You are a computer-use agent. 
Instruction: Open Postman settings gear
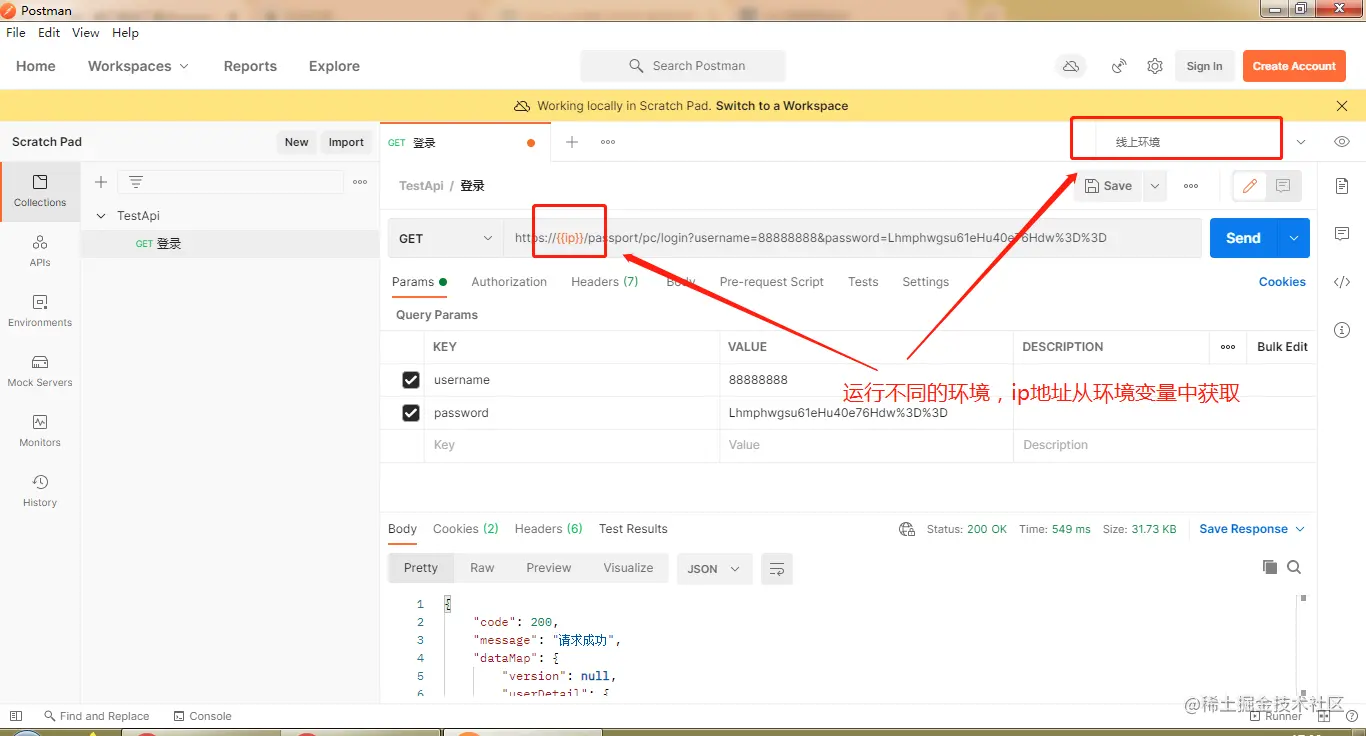click(1155, 66)
